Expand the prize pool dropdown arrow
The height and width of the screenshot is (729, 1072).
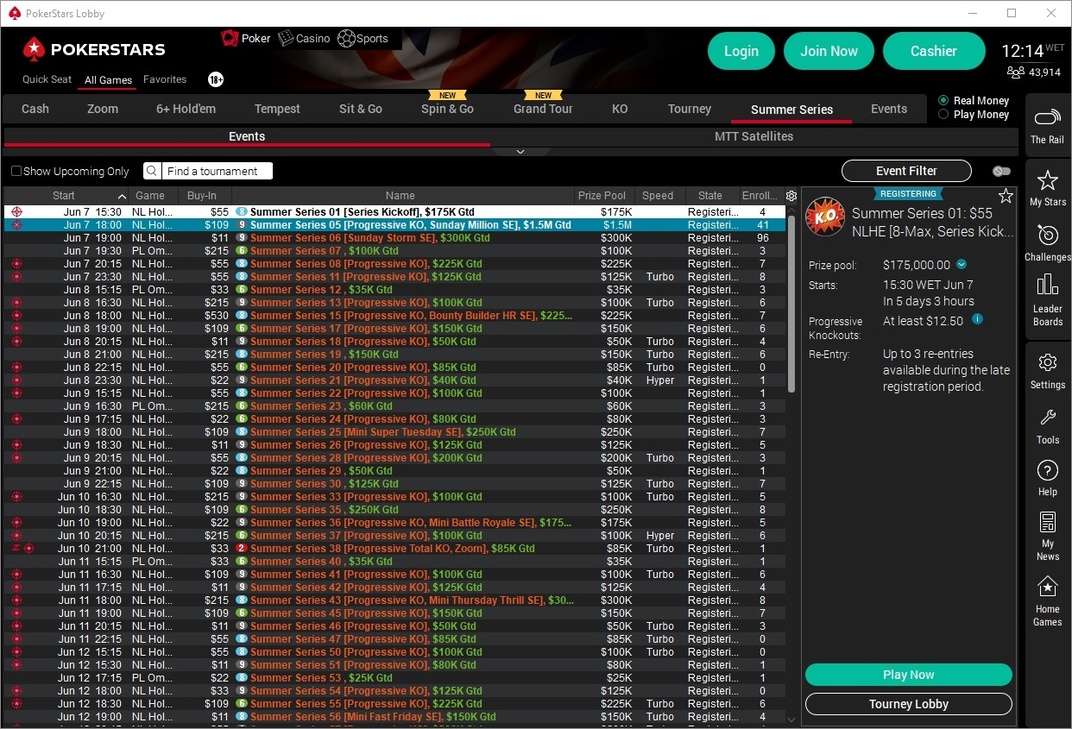962,265
